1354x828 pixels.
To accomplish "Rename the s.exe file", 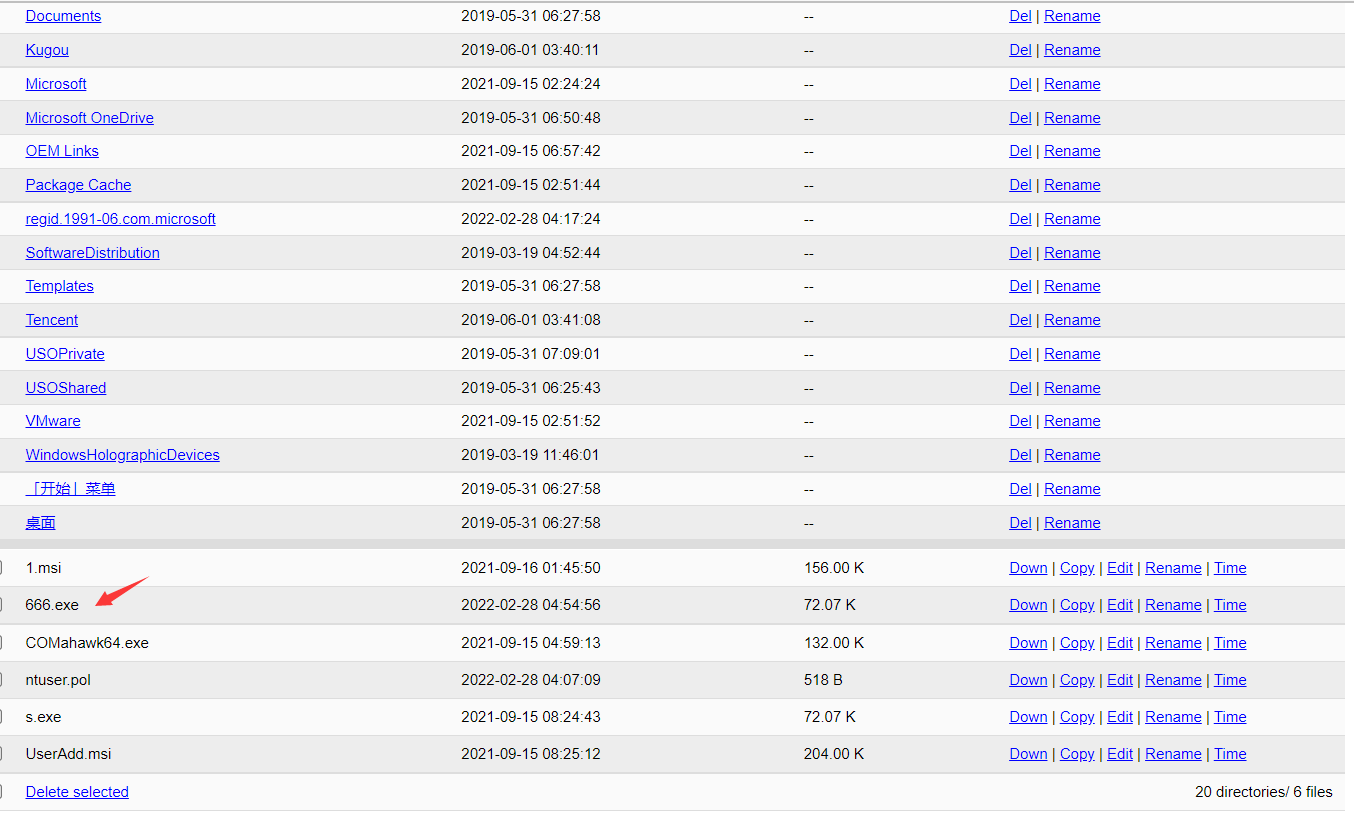I will (x=1173, y=717).
